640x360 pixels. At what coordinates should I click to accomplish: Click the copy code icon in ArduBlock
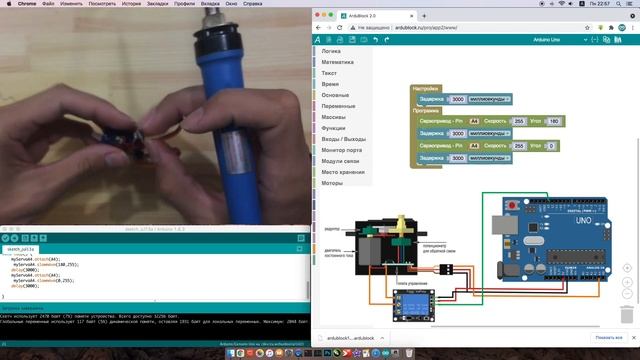606,40
